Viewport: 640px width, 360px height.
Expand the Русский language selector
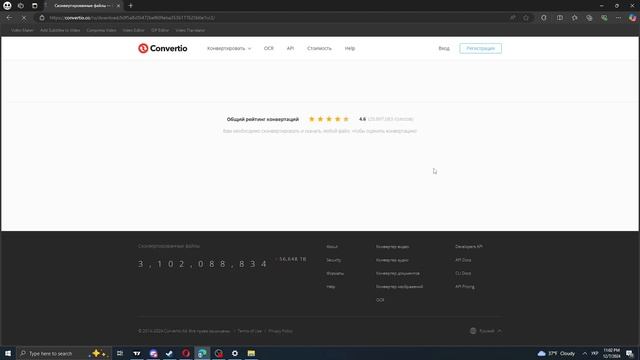click(486, 331)
